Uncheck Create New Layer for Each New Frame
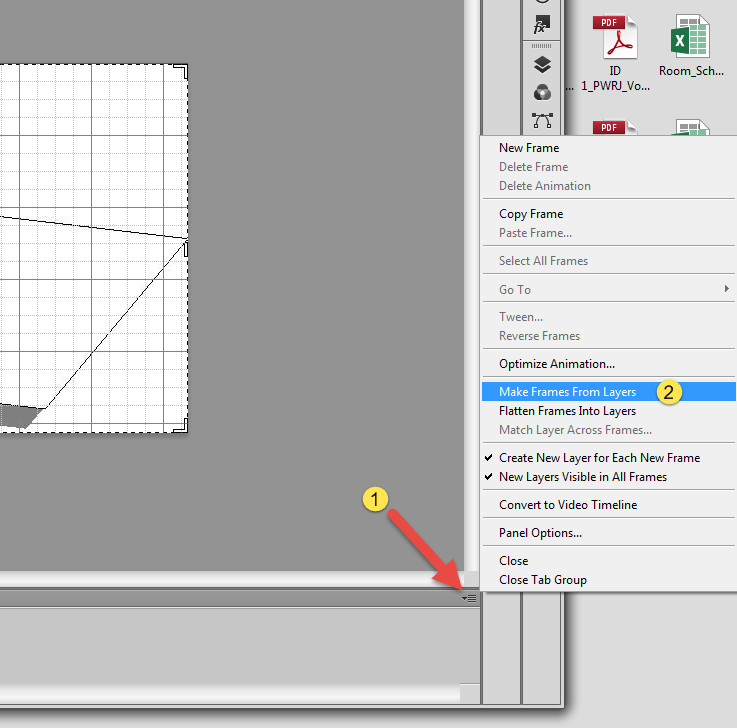This screenshot has height=728, width=737. [x=608, y=458]
